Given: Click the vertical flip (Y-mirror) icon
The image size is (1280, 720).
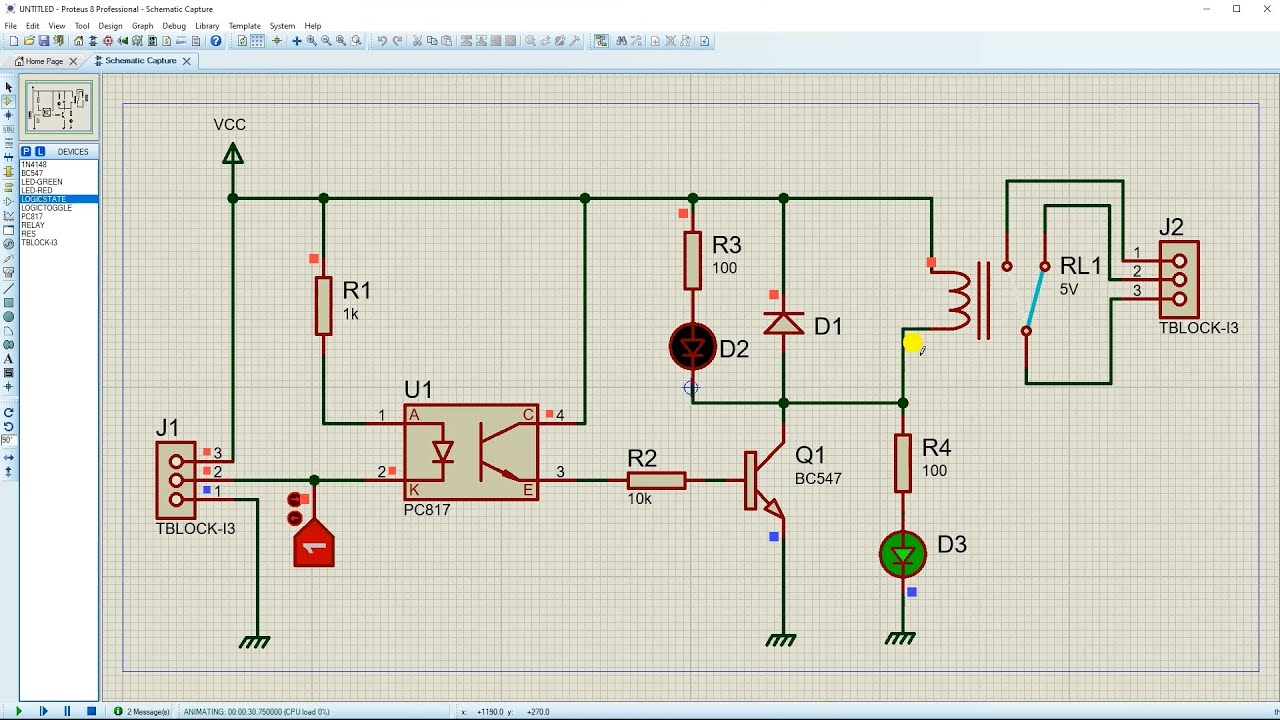Looking at the screenshot, I should tap(9, 471).
